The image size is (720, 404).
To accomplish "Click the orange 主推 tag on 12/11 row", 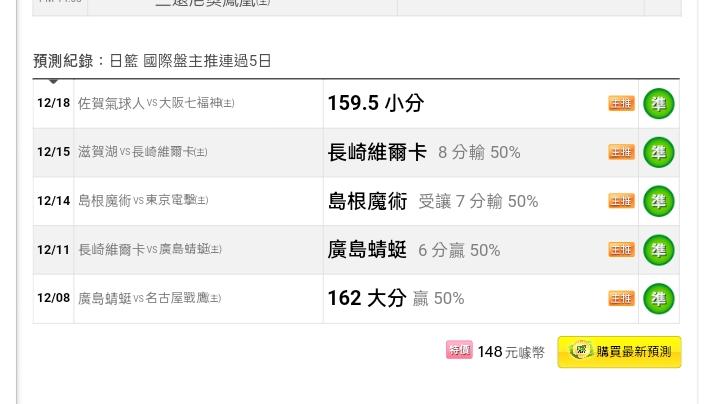I will (x=621, y=250).
